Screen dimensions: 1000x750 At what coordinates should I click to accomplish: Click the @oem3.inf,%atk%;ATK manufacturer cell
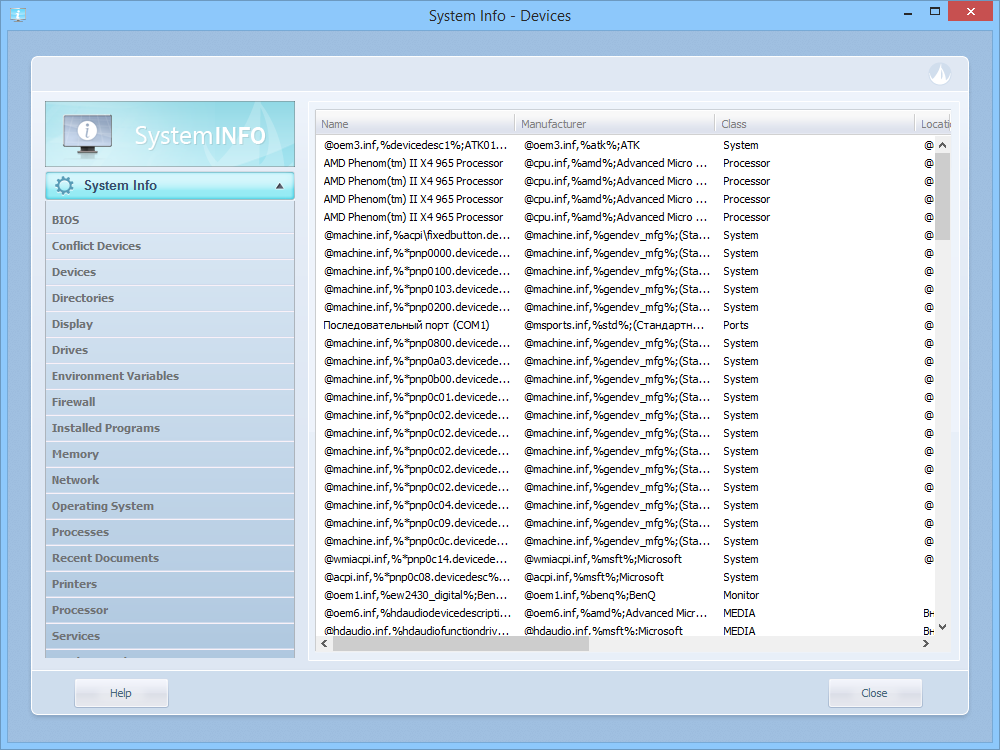tap(582, 145)
